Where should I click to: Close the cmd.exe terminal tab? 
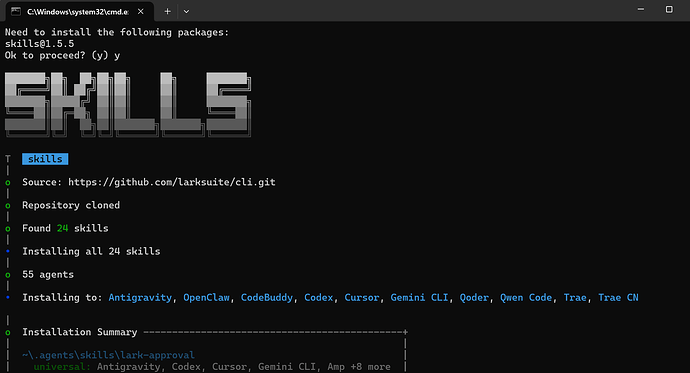pos(140,11)
